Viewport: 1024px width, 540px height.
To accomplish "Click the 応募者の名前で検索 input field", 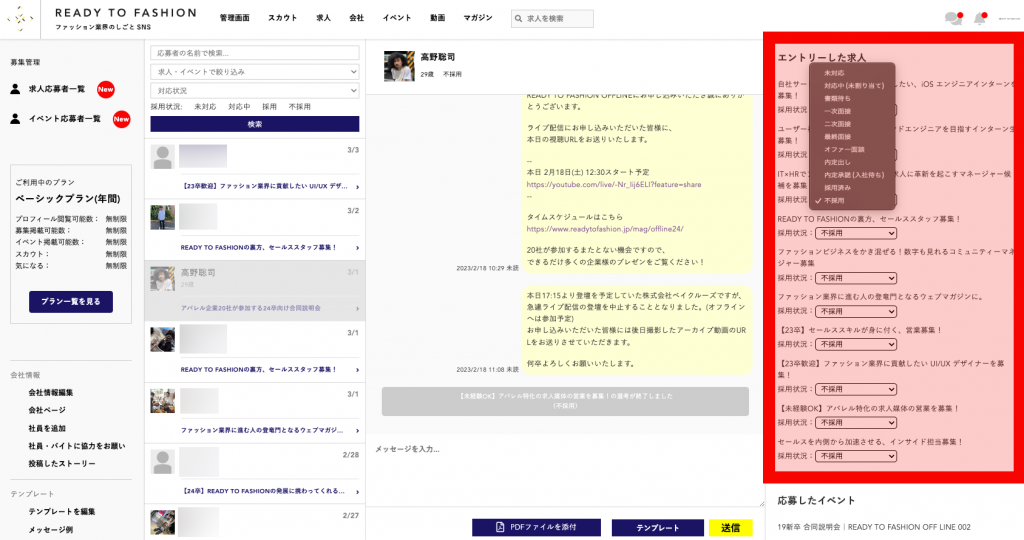I will [255, 53].
